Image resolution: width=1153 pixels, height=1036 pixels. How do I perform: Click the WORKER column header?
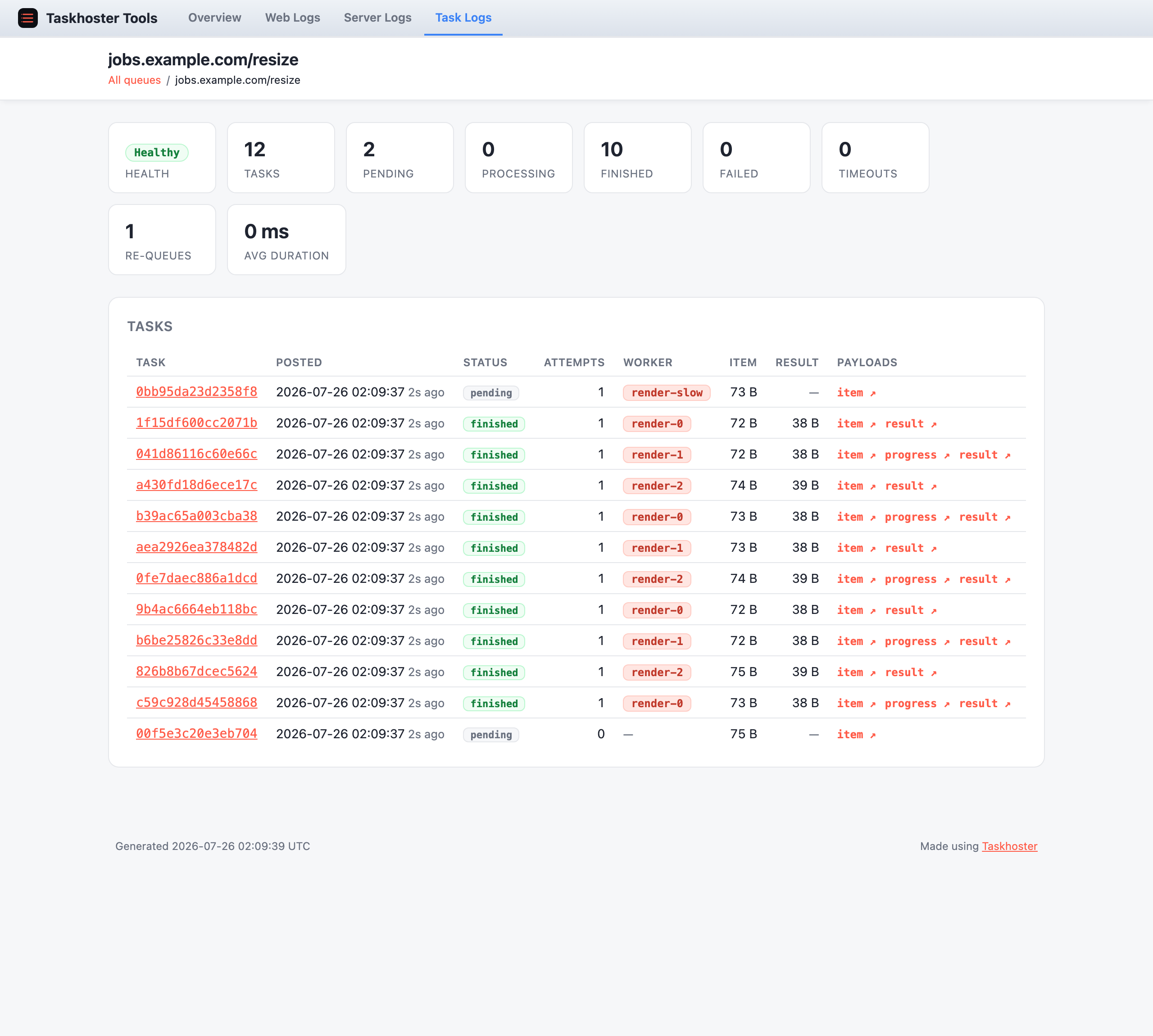648,363
